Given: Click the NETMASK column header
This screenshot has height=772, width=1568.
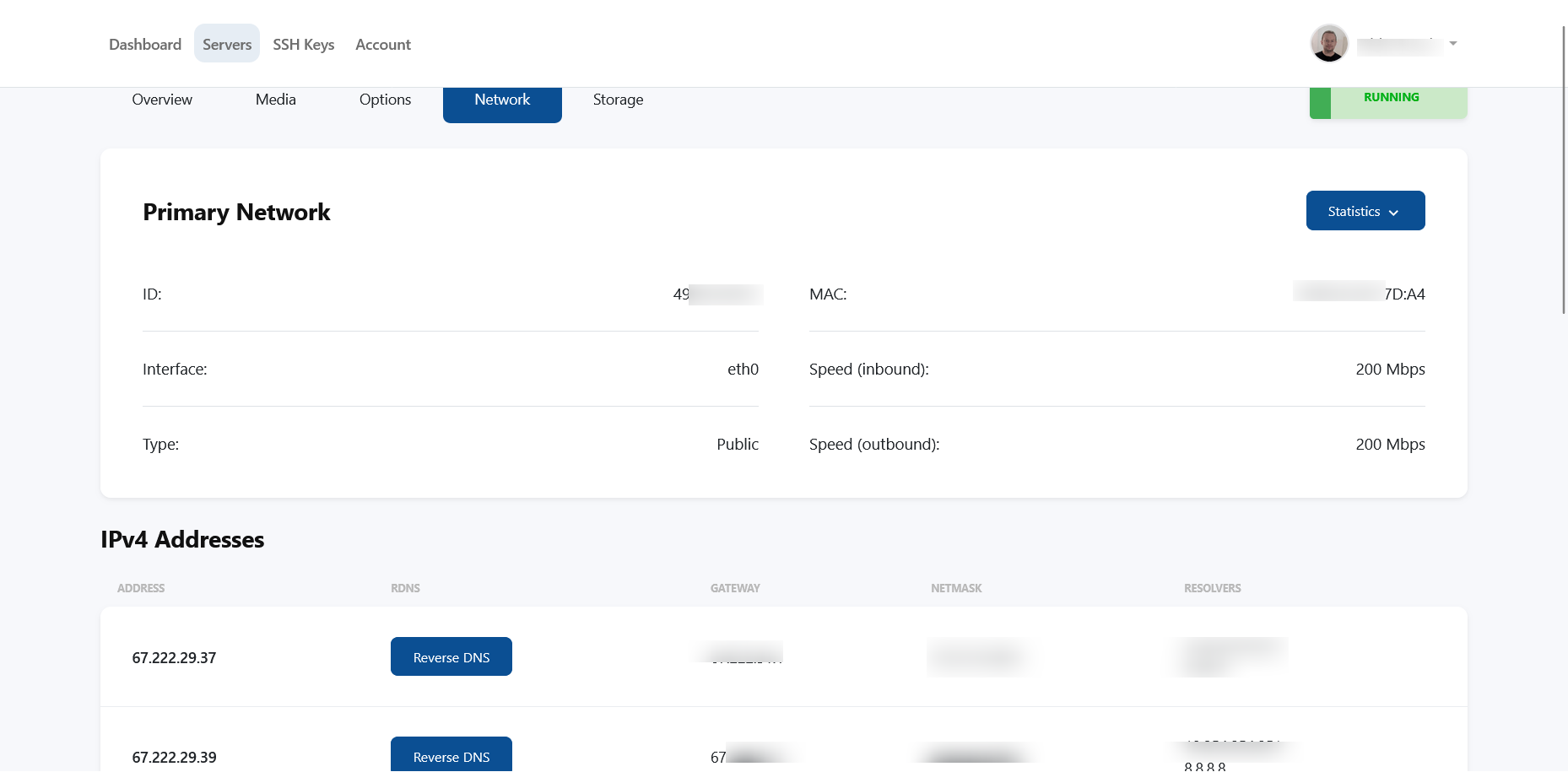Looking at the screenshot, I should click(956, 588).
